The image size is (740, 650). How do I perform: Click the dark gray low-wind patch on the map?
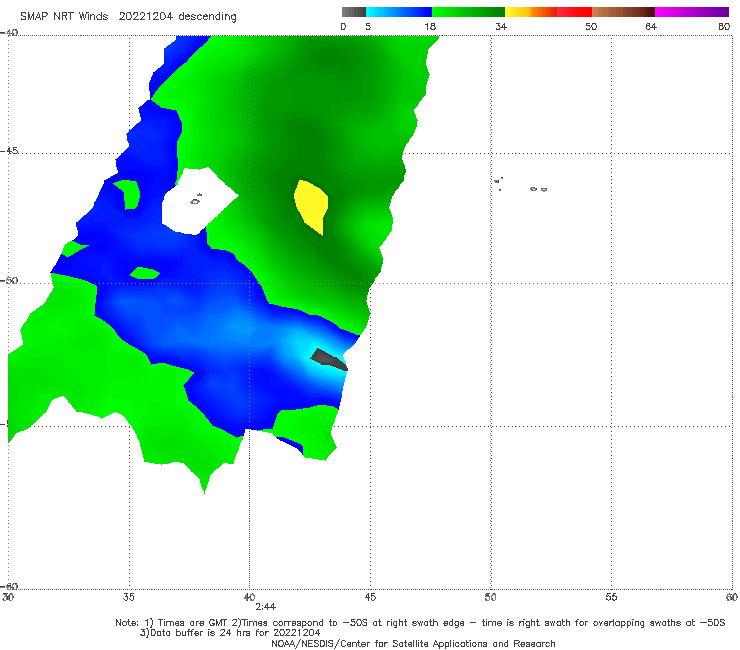click(329, 360)
